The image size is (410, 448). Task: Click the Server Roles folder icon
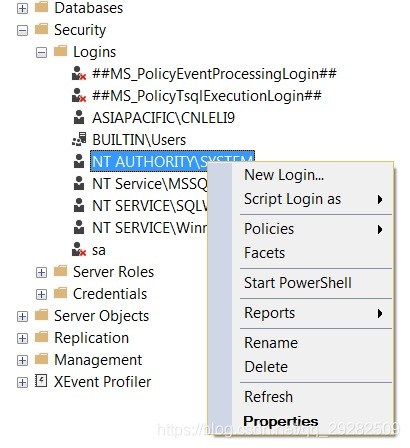(61, 271)
